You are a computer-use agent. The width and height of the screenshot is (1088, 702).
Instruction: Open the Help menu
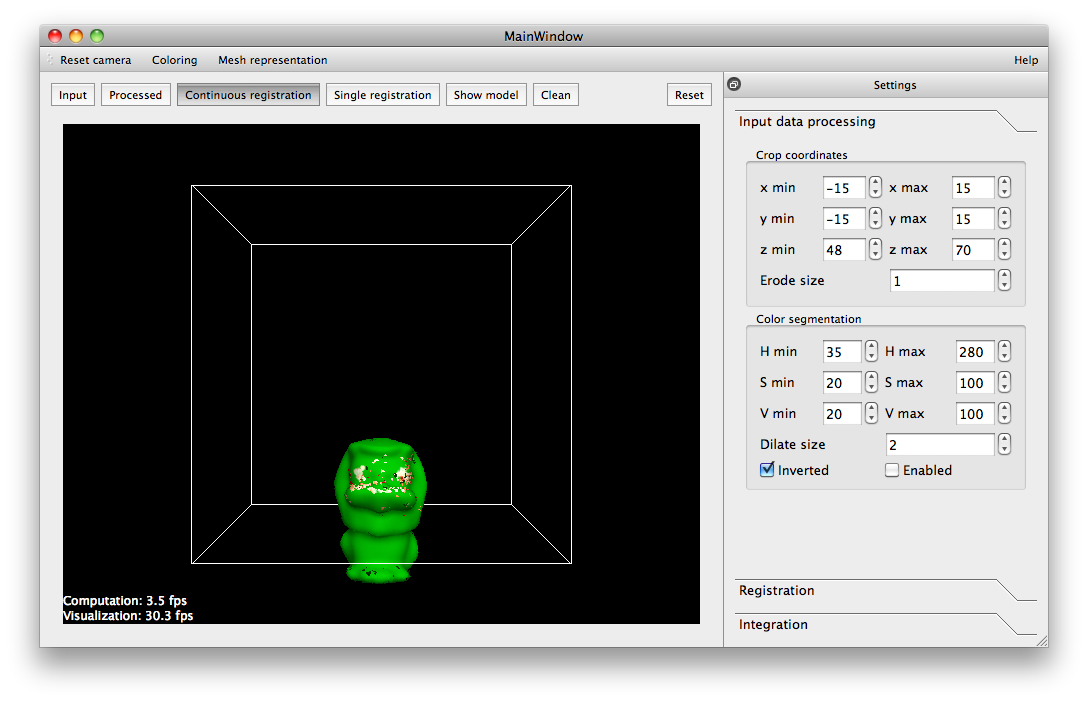[1026, 60]
